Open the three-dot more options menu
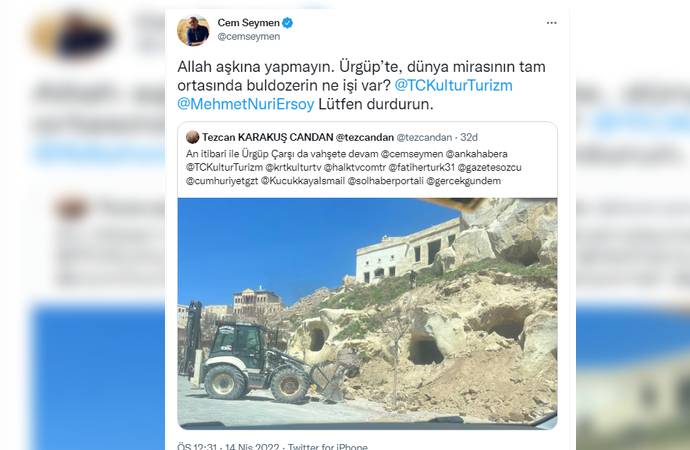Image resolution: width=690 pixels, height=450 pixels. (x=551, y=23)
